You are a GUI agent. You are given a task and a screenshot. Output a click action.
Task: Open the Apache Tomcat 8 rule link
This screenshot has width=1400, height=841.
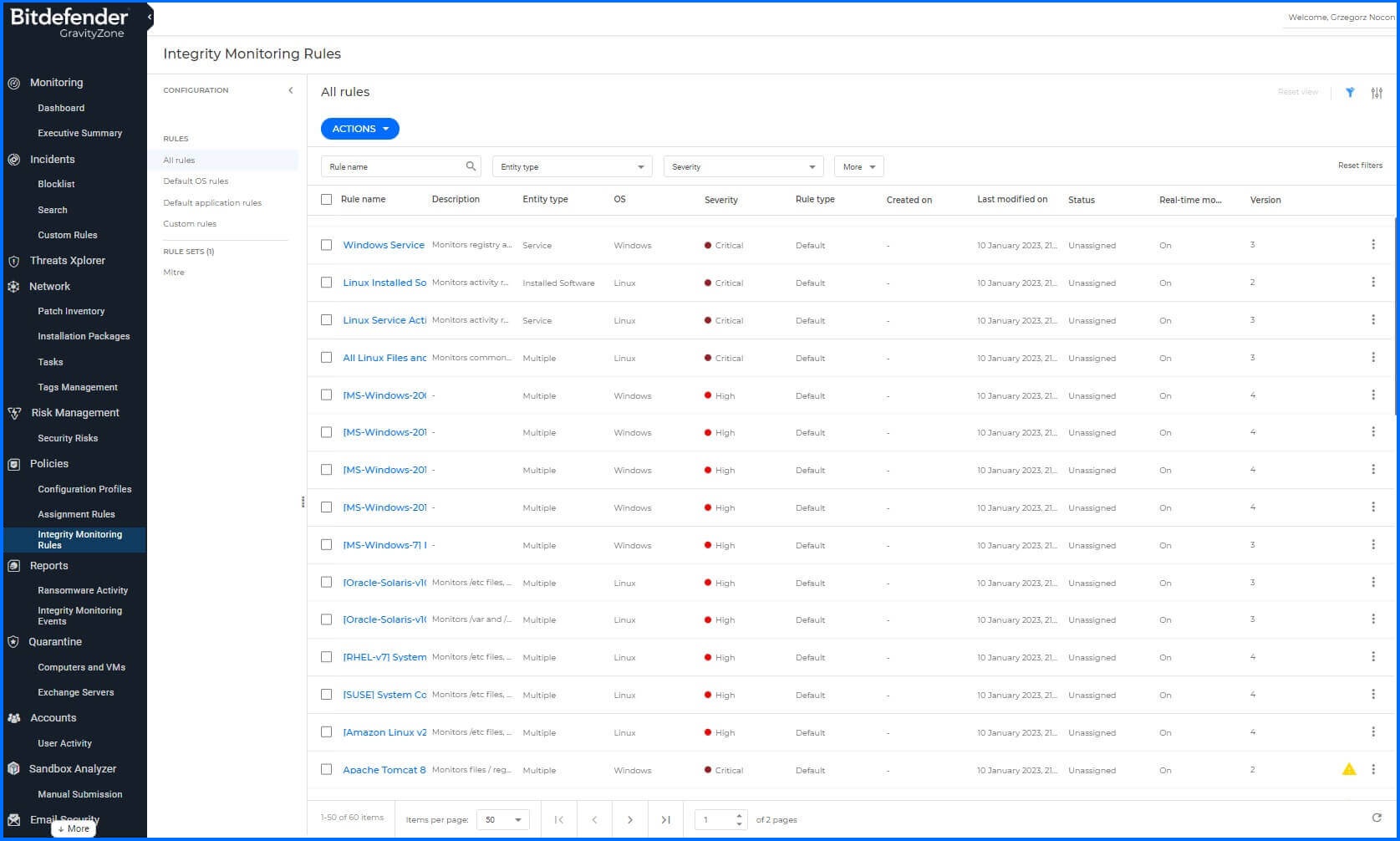384,770
